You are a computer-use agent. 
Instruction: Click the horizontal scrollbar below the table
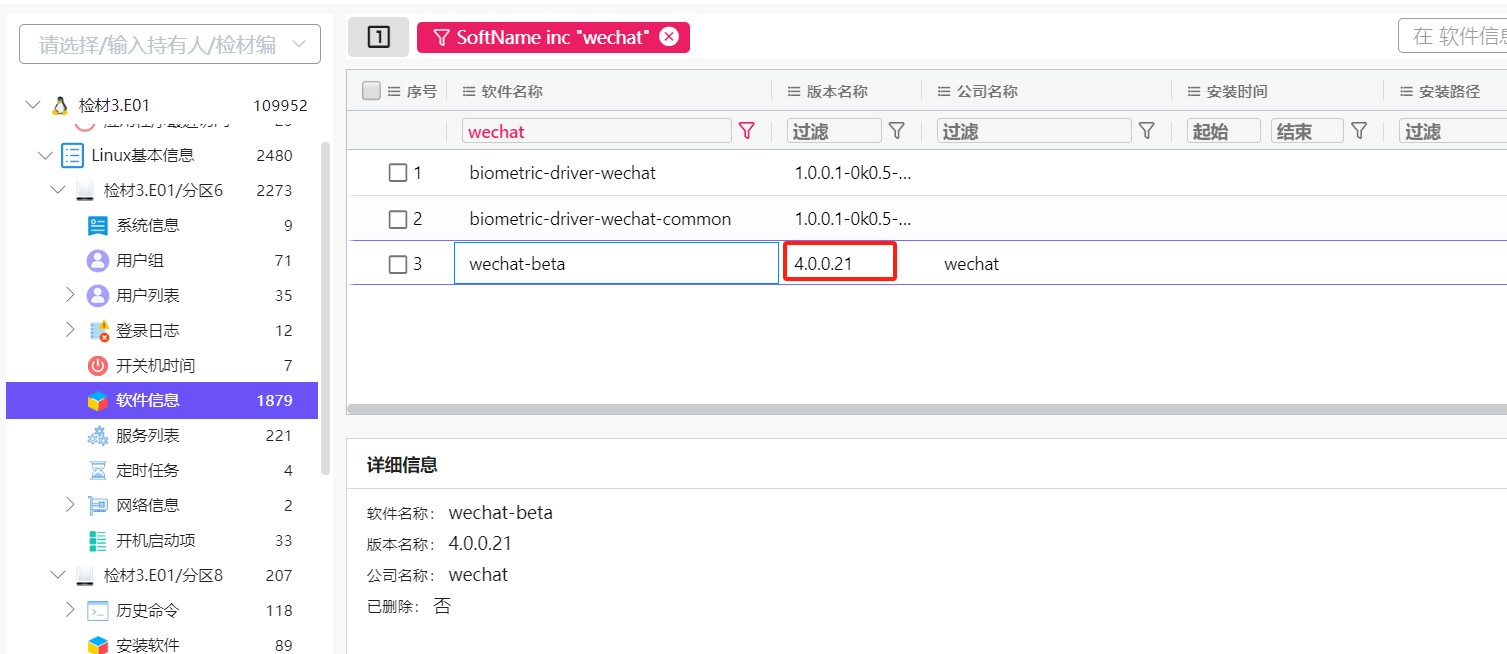pos(927,410)
